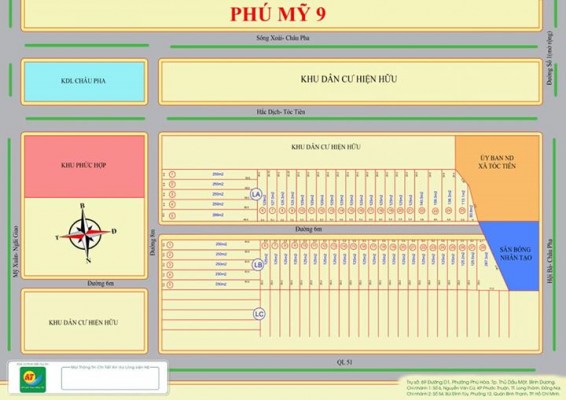This screenshot has width=566, height=400.
Task: Click the Hắc Dịch- Tóc Tiên road label
Action: point(281,112)
